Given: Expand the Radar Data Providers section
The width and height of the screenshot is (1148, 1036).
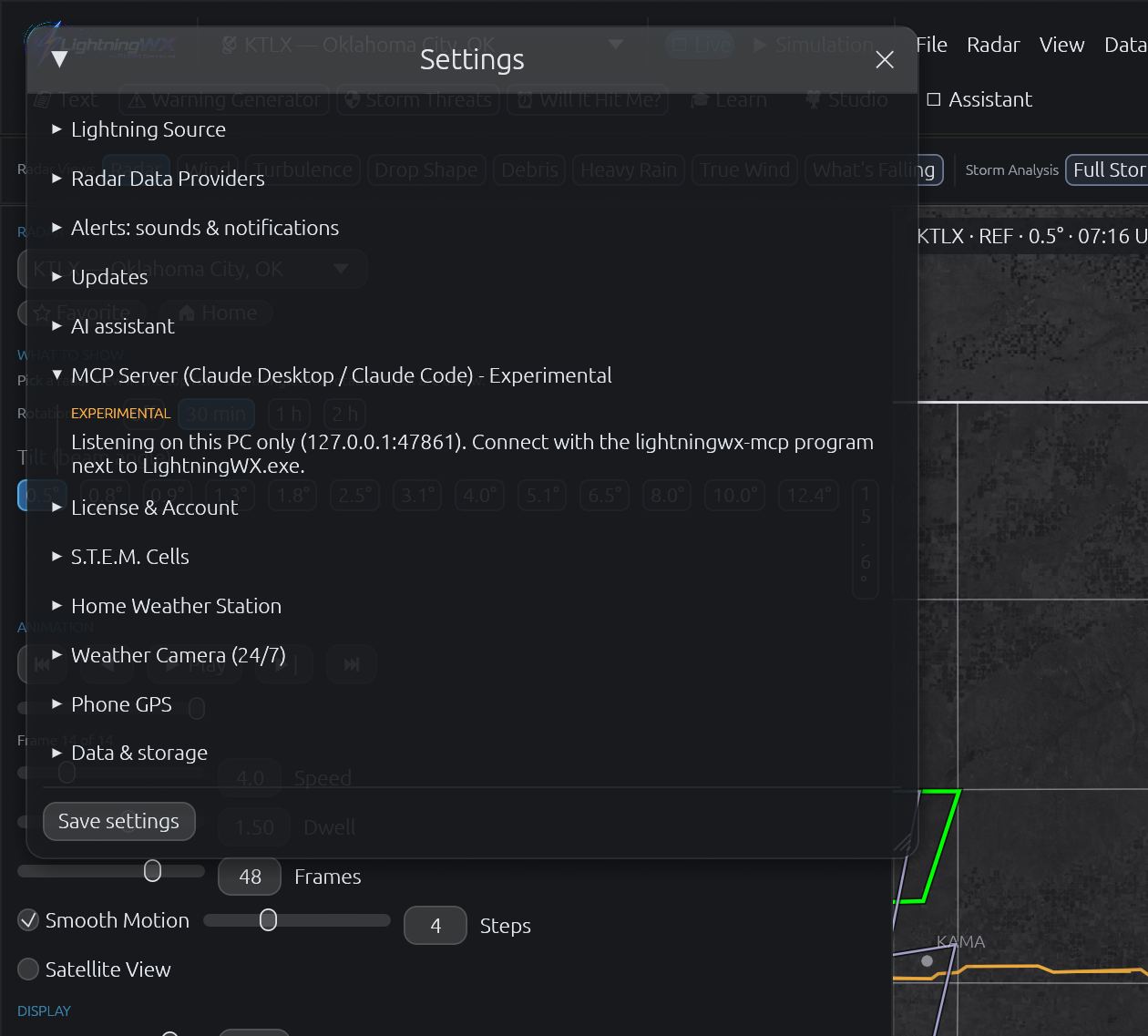Looking at the screenshot, I should (x=159, y=179).
